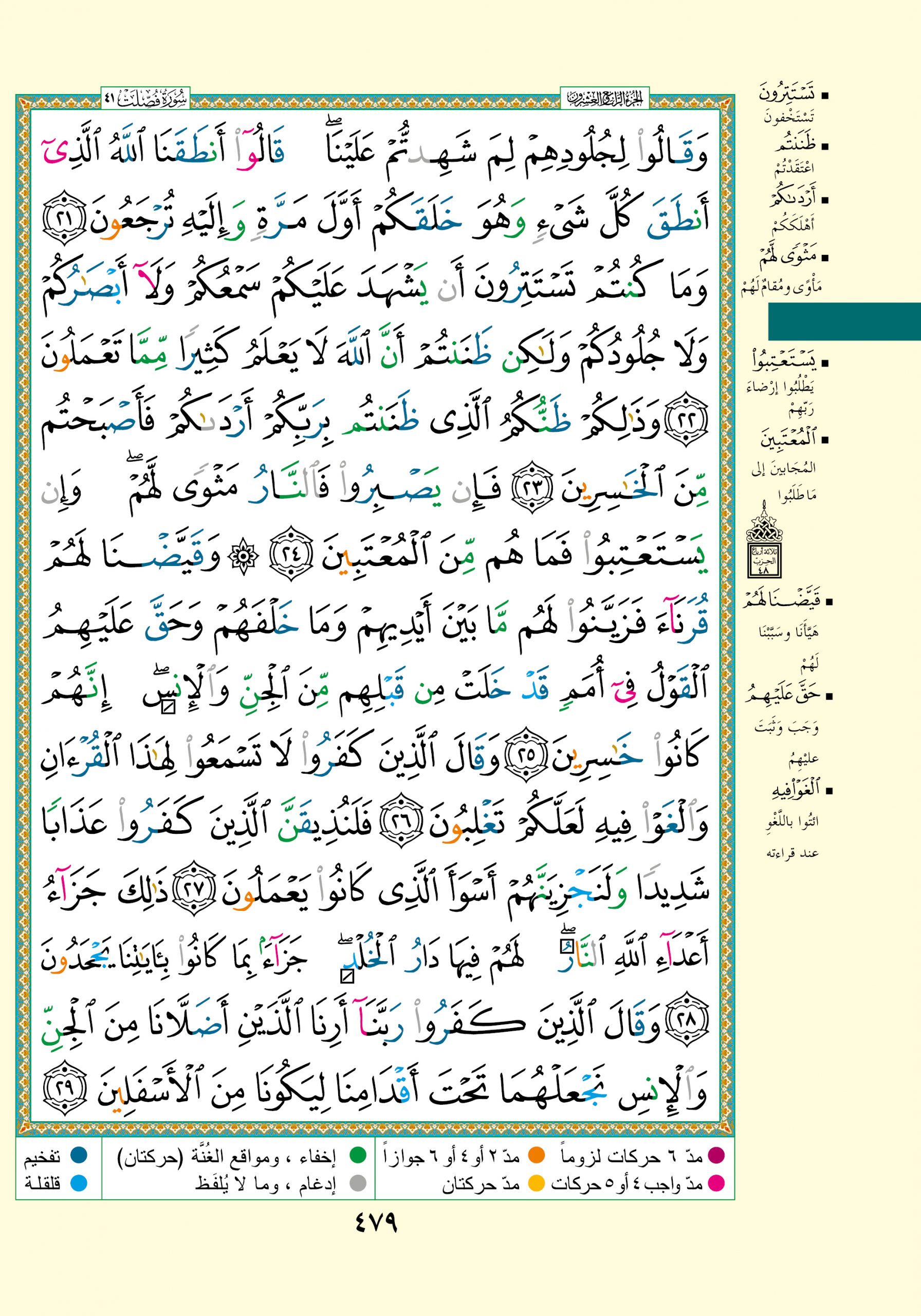
Task: Click the gray Idgham legend dot
Action: tap(358, 1182)
